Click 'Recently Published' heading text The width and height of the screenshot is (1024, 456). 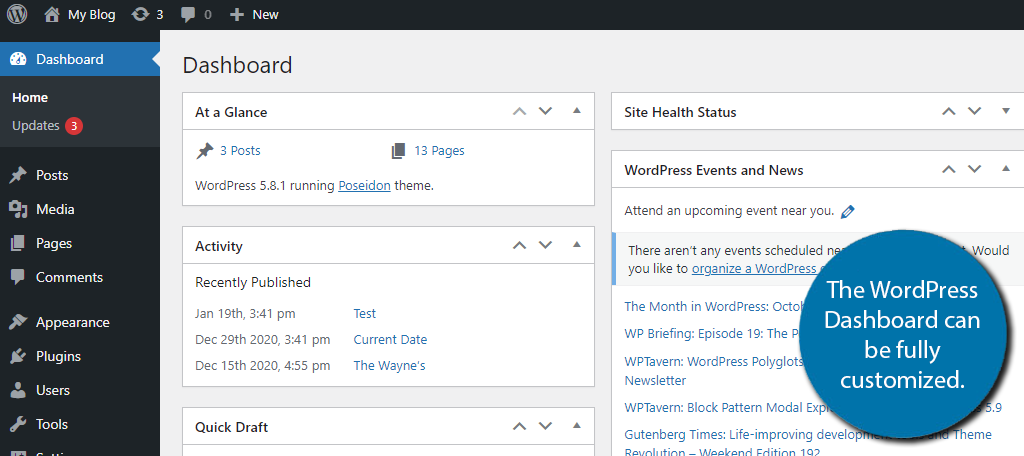[253, 283]
